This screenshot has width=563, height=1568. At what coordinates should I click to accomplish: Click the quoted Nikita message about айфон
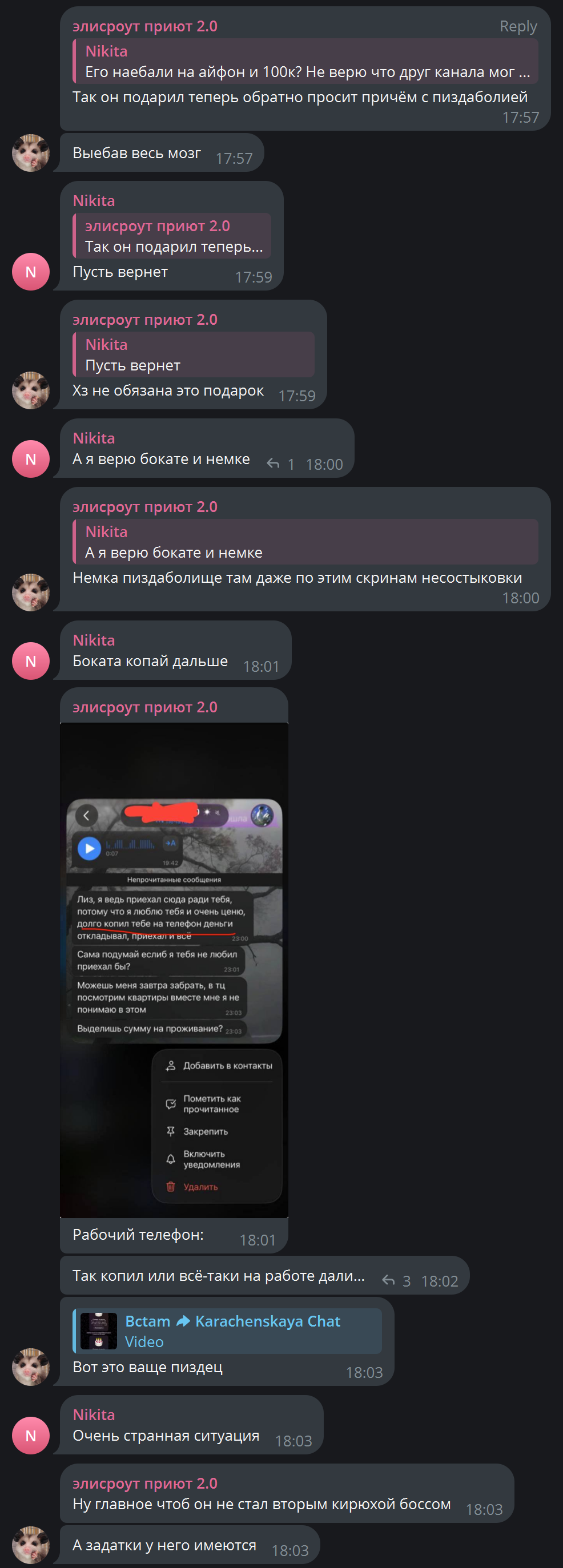coord(305,61)
